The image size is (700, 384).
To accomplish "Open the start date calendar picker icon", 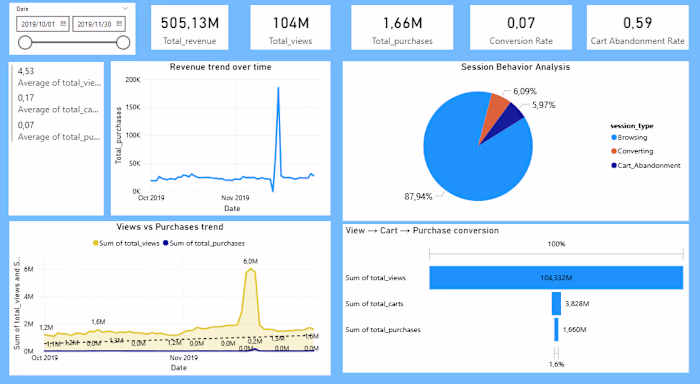I will [x=63, y=24].
